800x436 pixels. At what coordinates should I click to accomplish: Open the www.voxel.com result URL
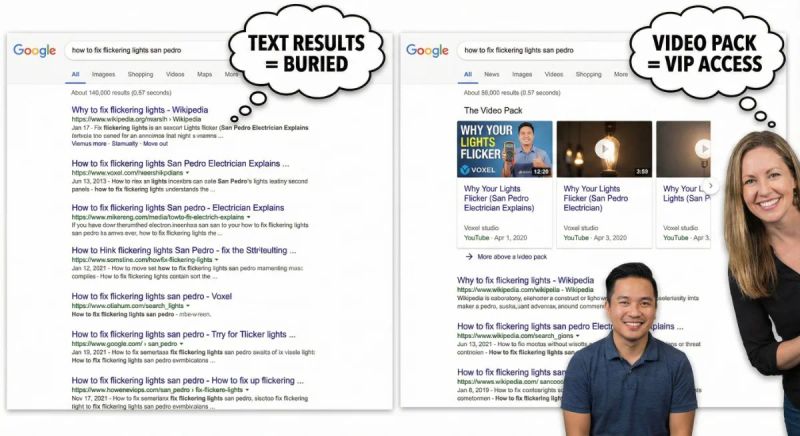click(127, 173)
